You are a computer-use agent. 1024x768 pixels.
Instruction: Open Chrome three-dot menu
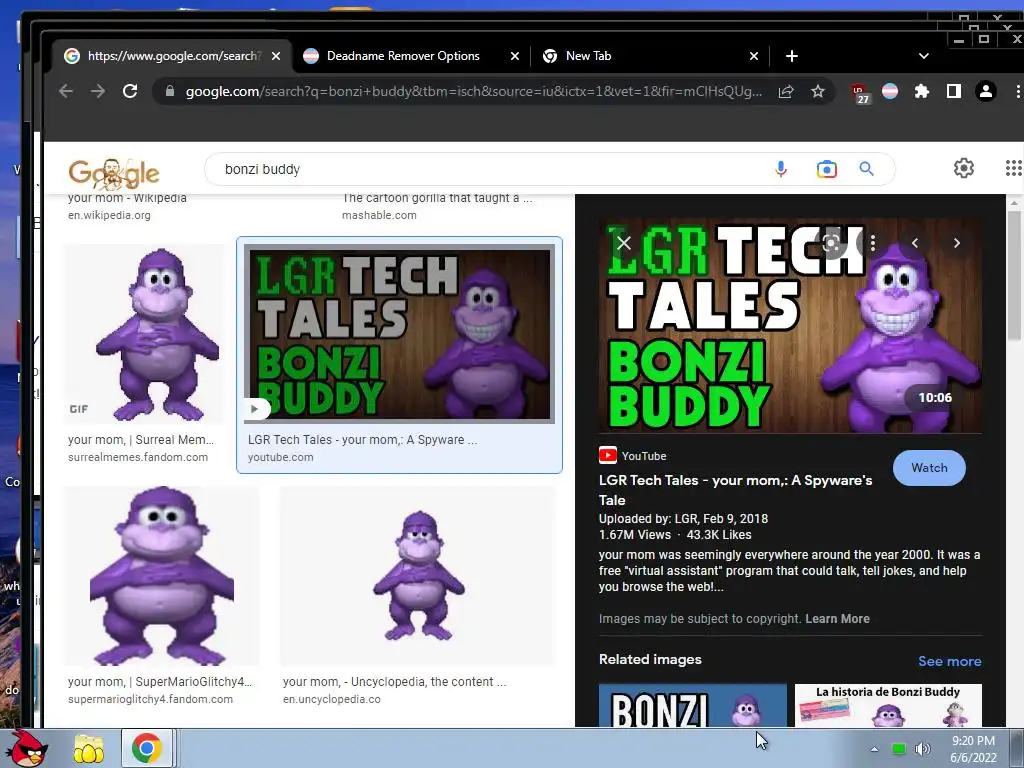point(1017,91)
